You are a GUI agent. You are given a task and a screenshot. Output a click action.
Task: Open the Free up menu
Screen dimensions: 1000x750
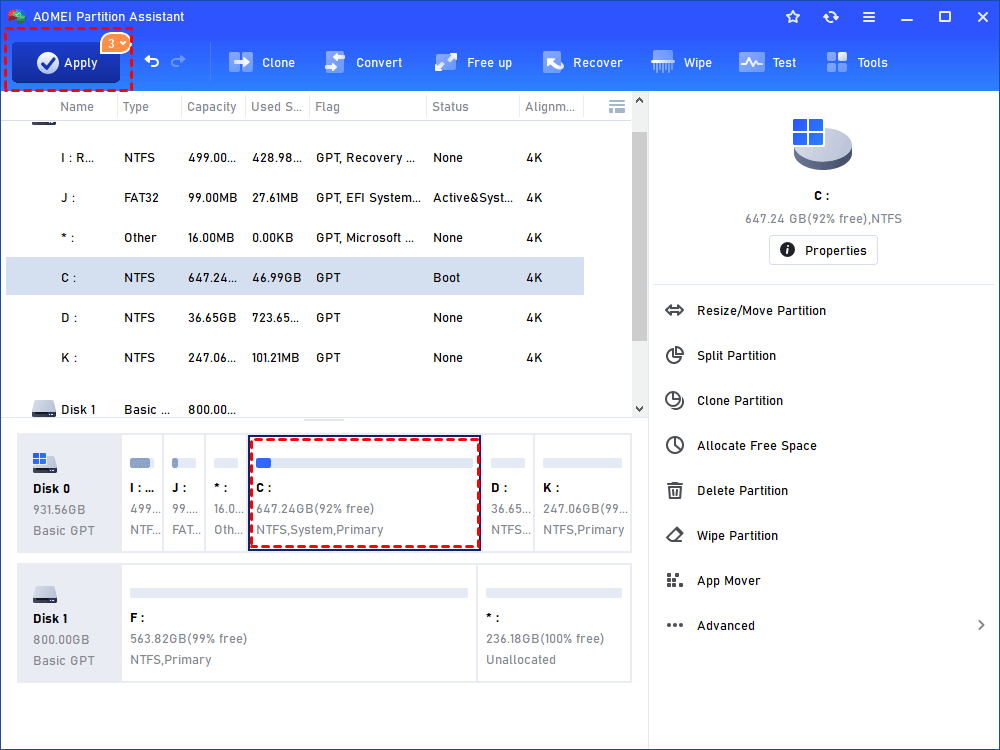tap(473, 62)
